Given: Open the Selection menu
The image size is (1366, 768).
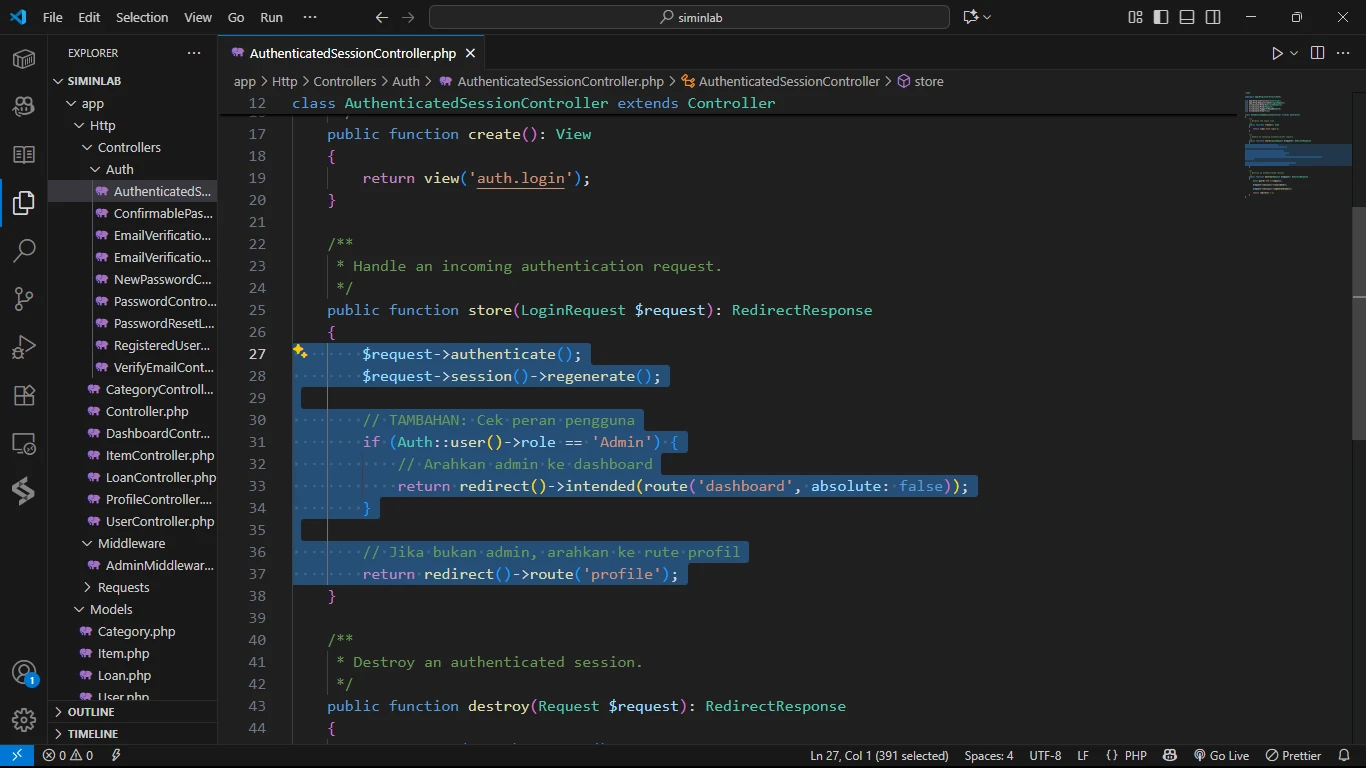Looking at the screenshot, I should click(x=142, y=17).
